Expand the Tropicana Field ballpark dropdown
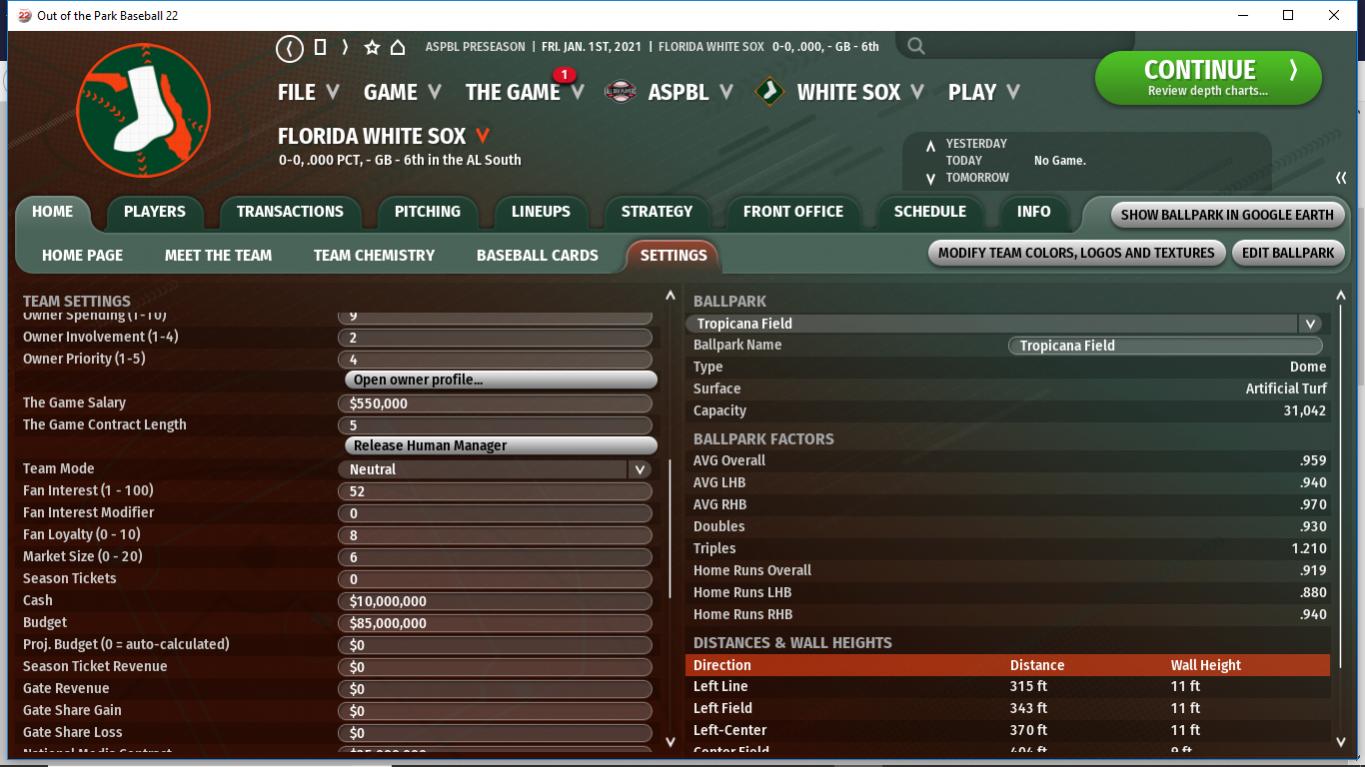Image resolution: width=1365 pixels, height=767 pixels. pos(1309,324)
